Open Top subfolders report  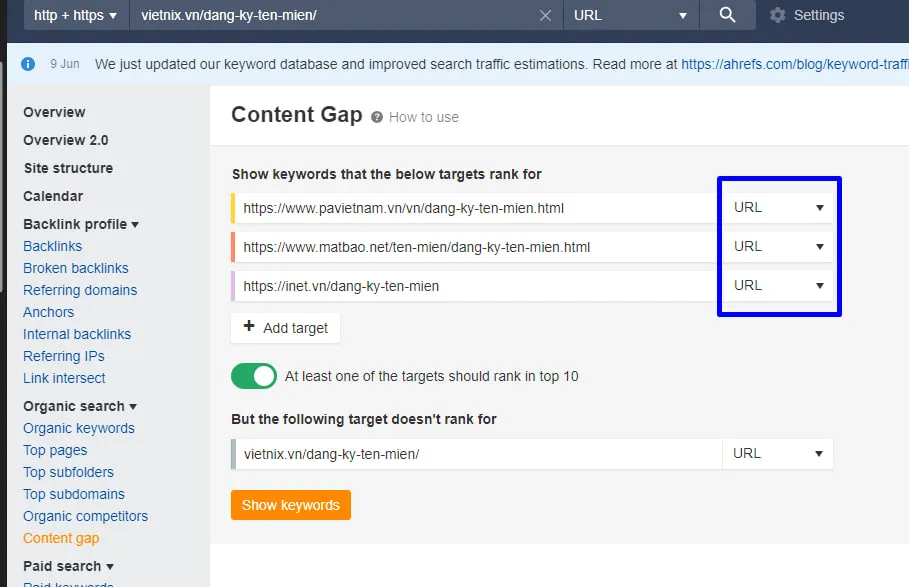pos(68,472)
